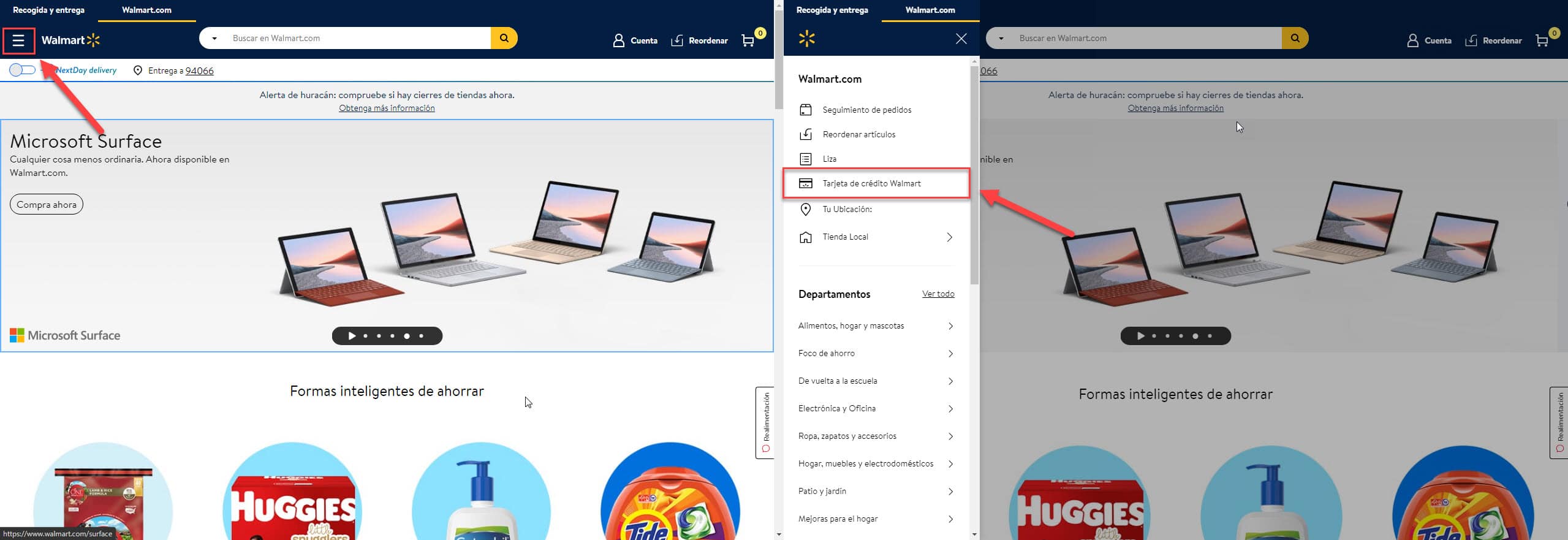This screenshot has width=1568, height=540.
Task: Play carousel in left page banner
Action: (352, 336)
